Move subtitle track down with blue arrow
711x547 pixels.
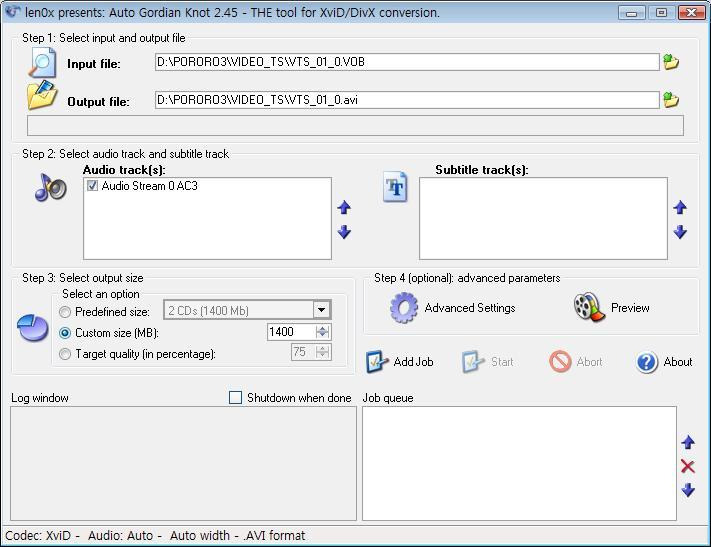pyautogui.click(x=680, y=232)
